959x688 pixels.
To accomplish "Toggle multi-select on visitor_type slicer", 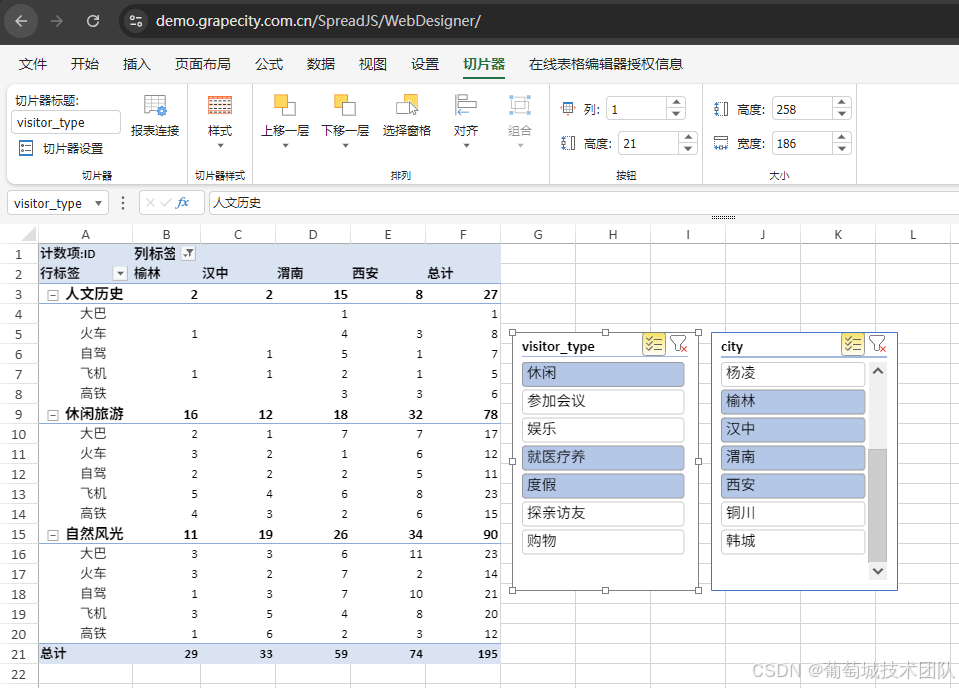I will (654, 344).
